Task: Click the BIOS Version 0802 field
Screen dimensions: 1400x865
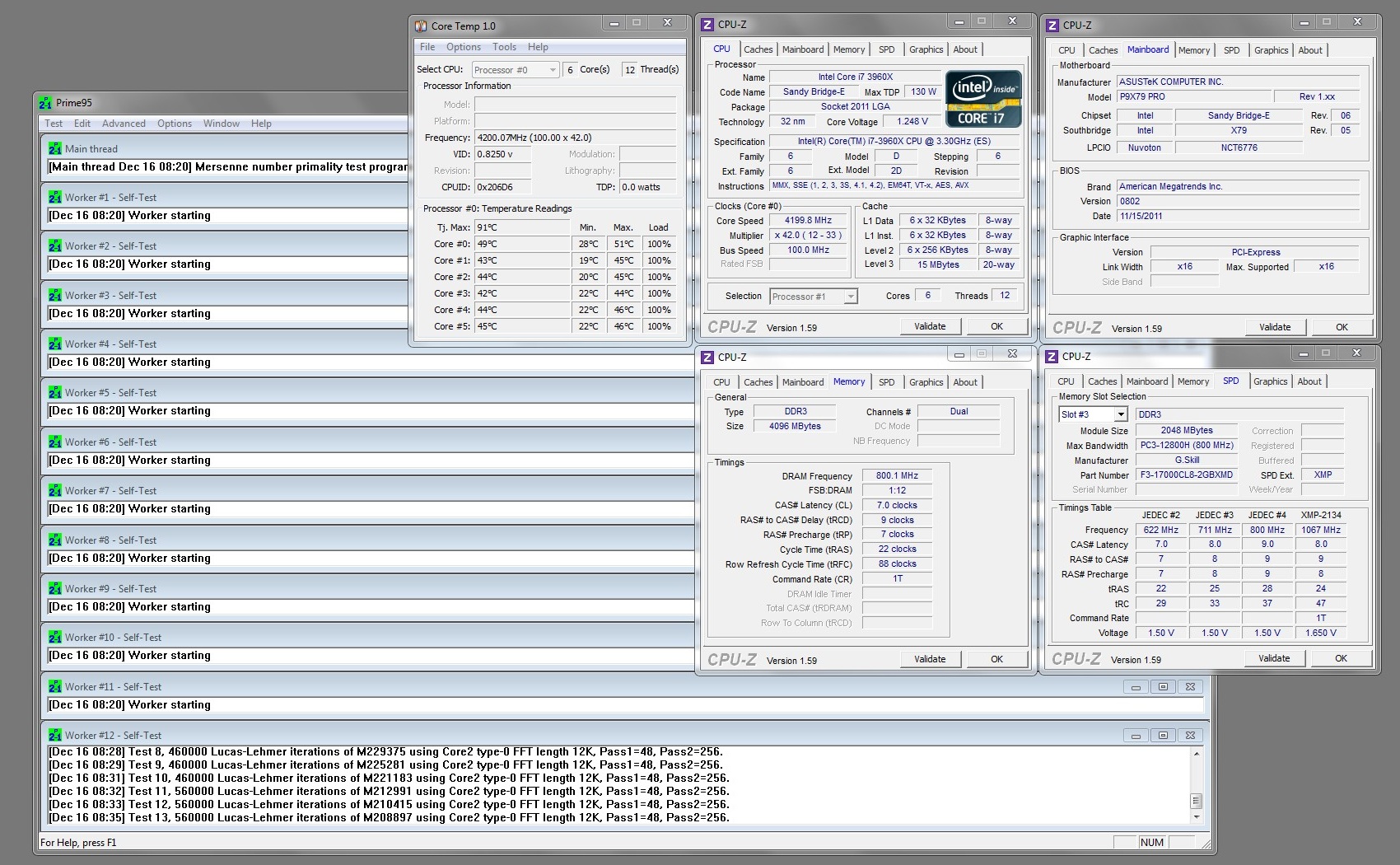Action: click(x=1238, y=202)
